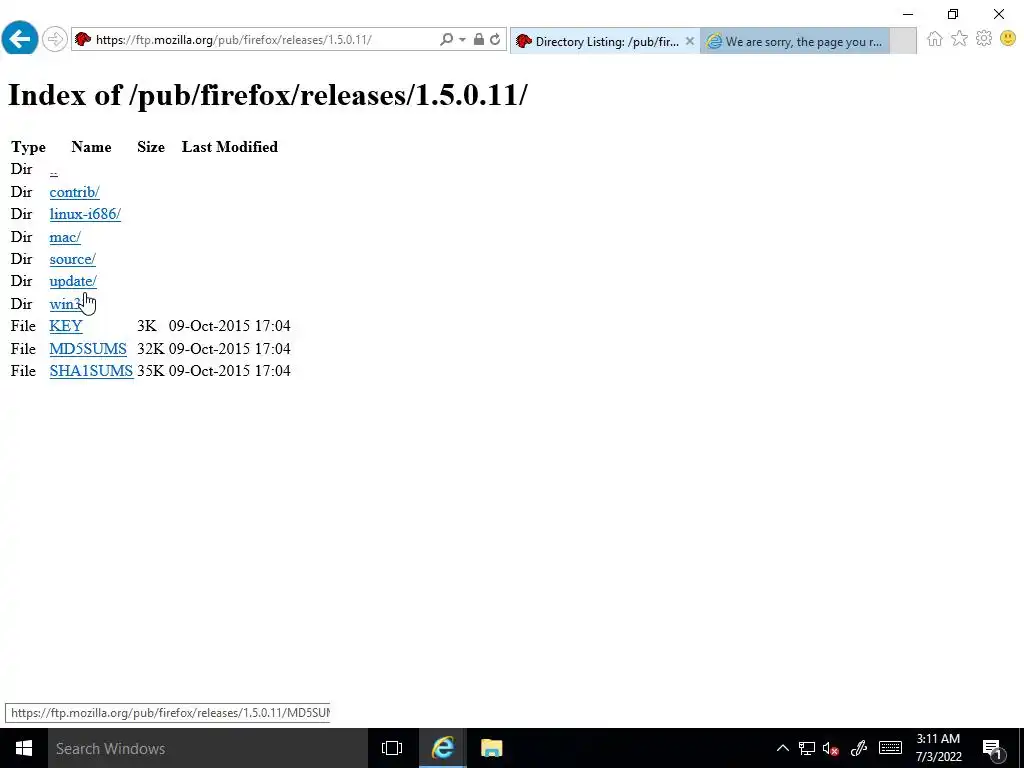
Task: Open the touch keyboard tray icon
Action: [x=890, y=748]
